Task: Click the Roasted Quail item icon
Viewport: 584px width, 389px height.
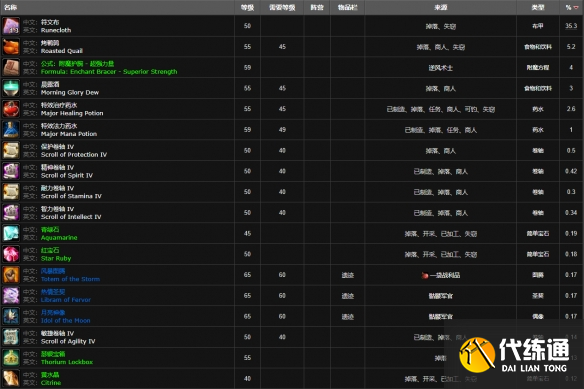Action: (x=11, y=47)
